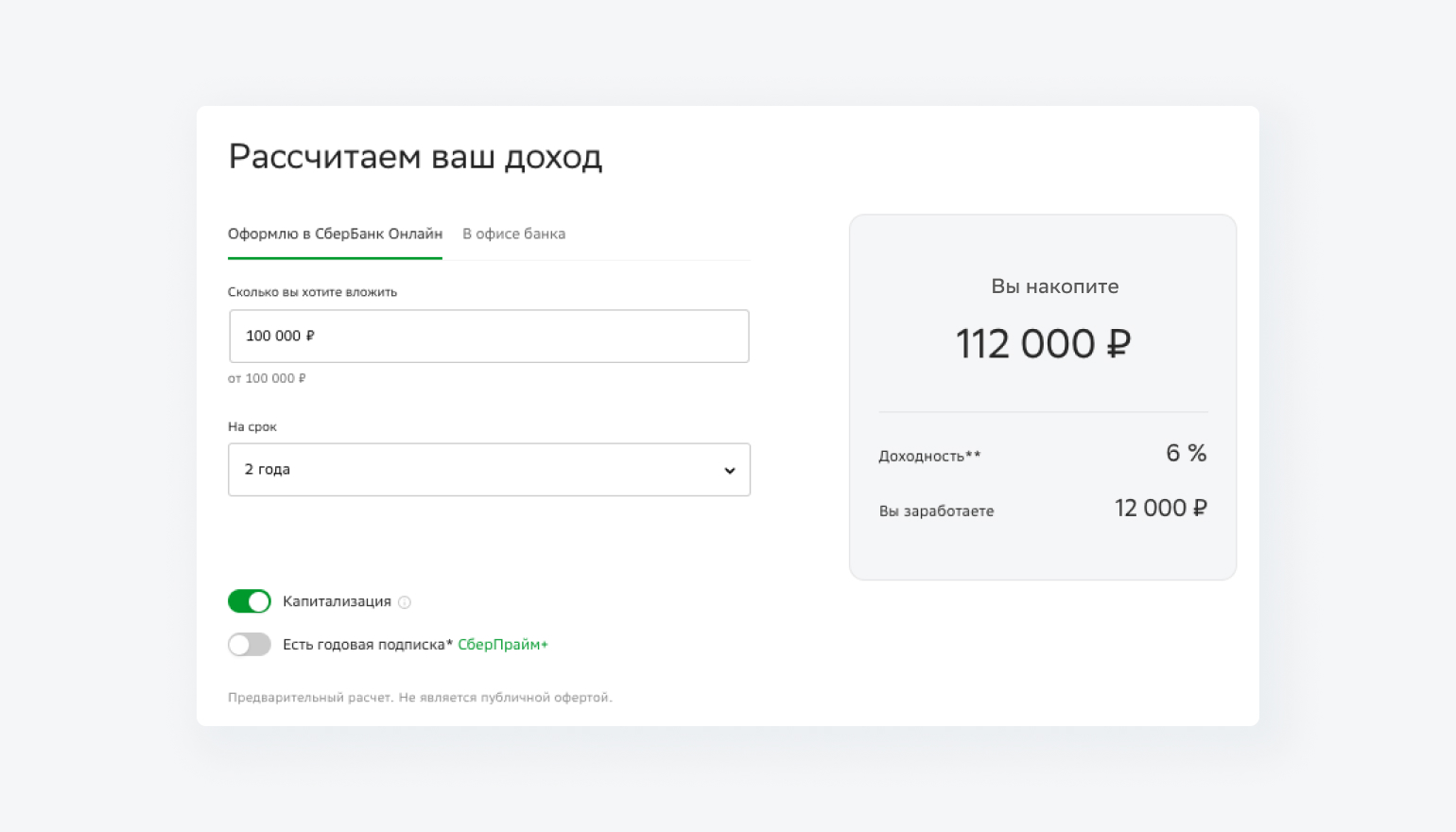
Task: Enable the СберПрайм+ annual subscription toggle
Action: [250, 645]
